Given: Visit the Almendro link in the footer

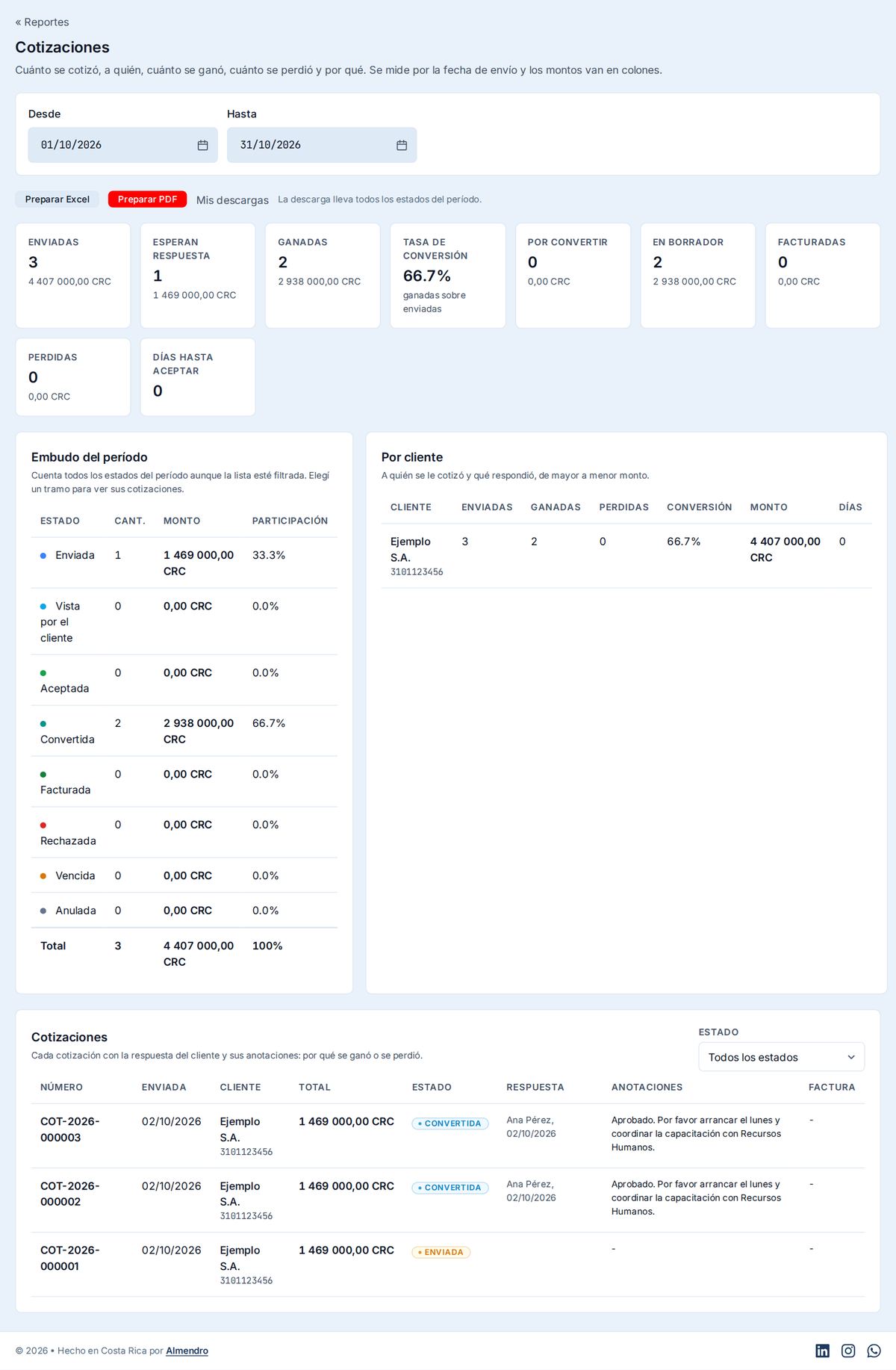Looking at the screenshot, I should (x=187, y=1351).
